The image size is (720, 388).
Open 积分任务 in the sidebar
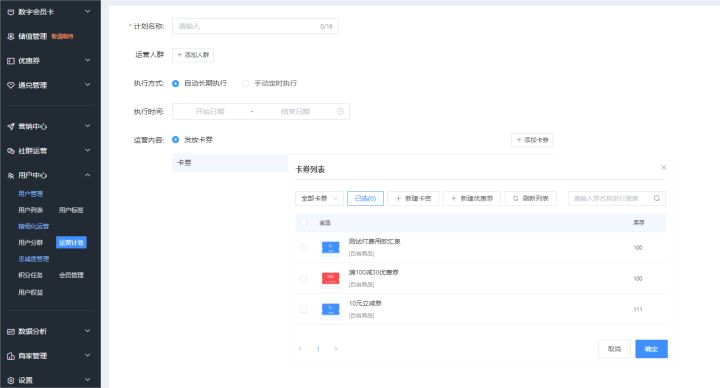pos(30,275)
